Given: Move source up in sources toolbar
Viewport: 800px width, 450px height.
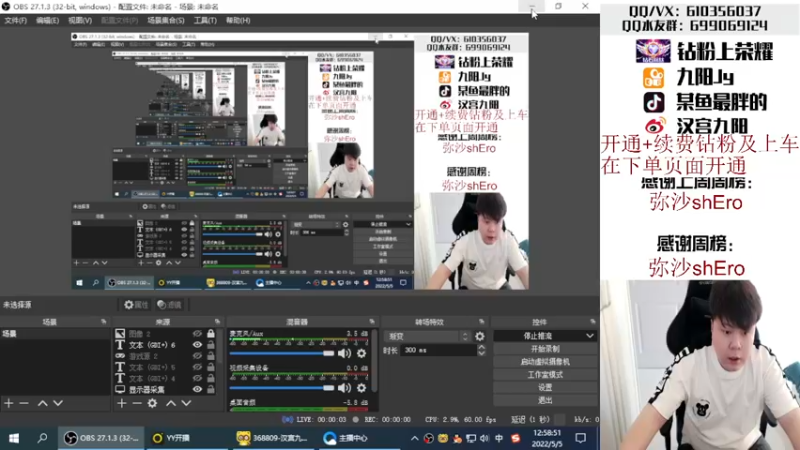Looking at the screenshot, I should 171,403.
